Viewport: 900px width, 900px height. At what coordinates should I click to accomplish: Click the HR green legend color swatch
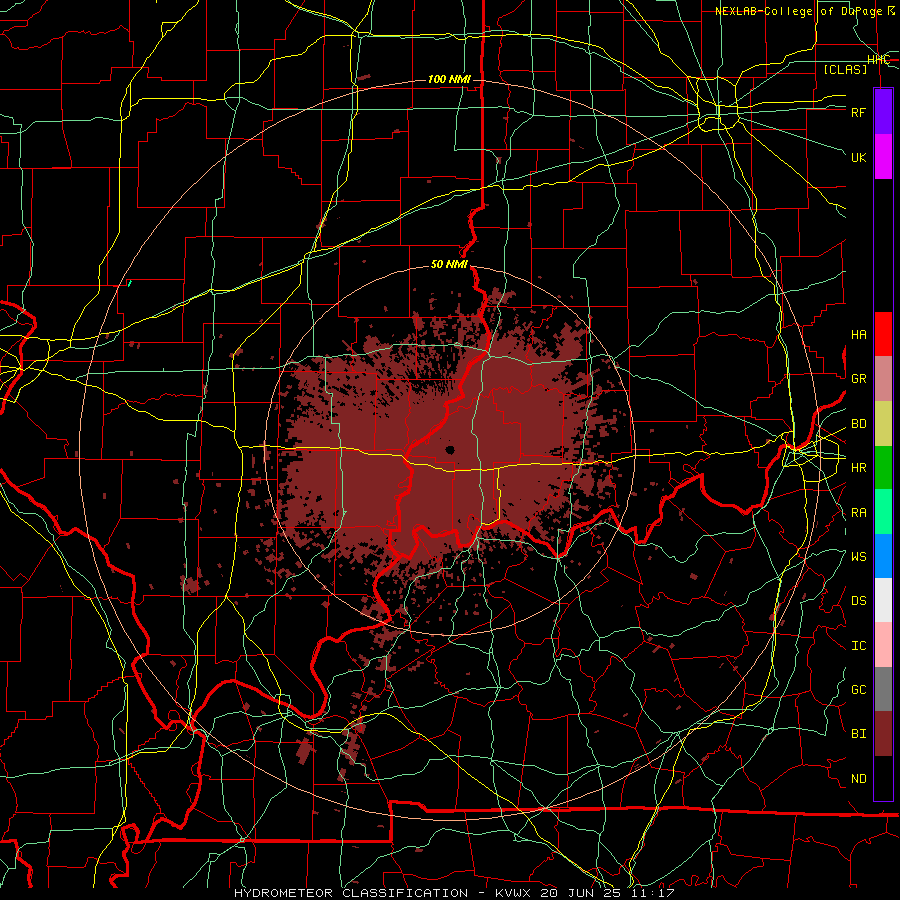[883, 468]
